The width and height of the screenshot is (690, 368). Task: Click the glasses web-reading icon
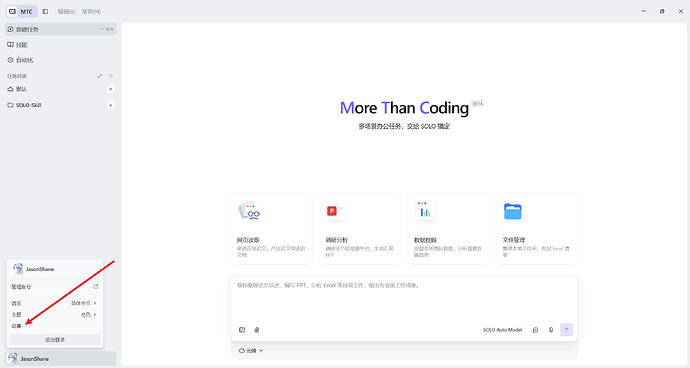(249, 211)
